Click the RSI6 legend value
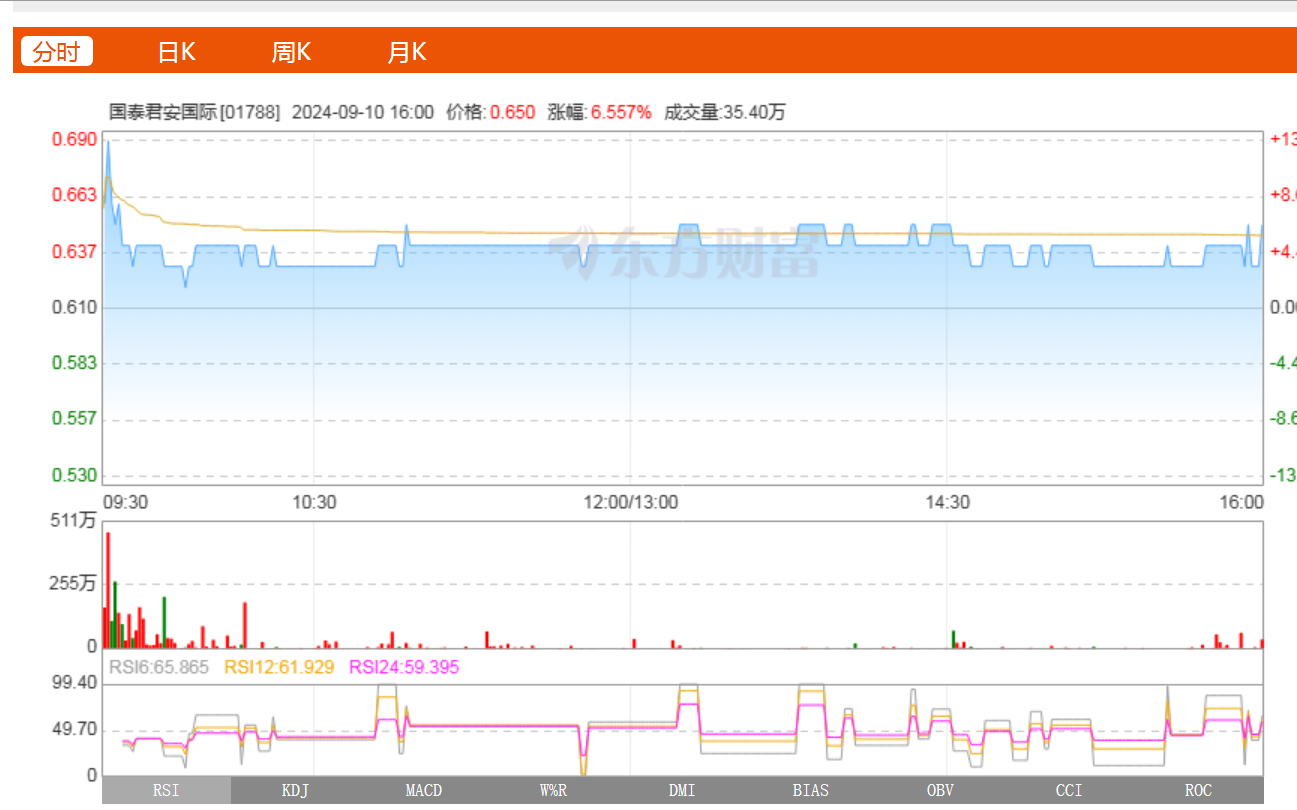This screenshot has height=810, width=1297. pos(158,667)
